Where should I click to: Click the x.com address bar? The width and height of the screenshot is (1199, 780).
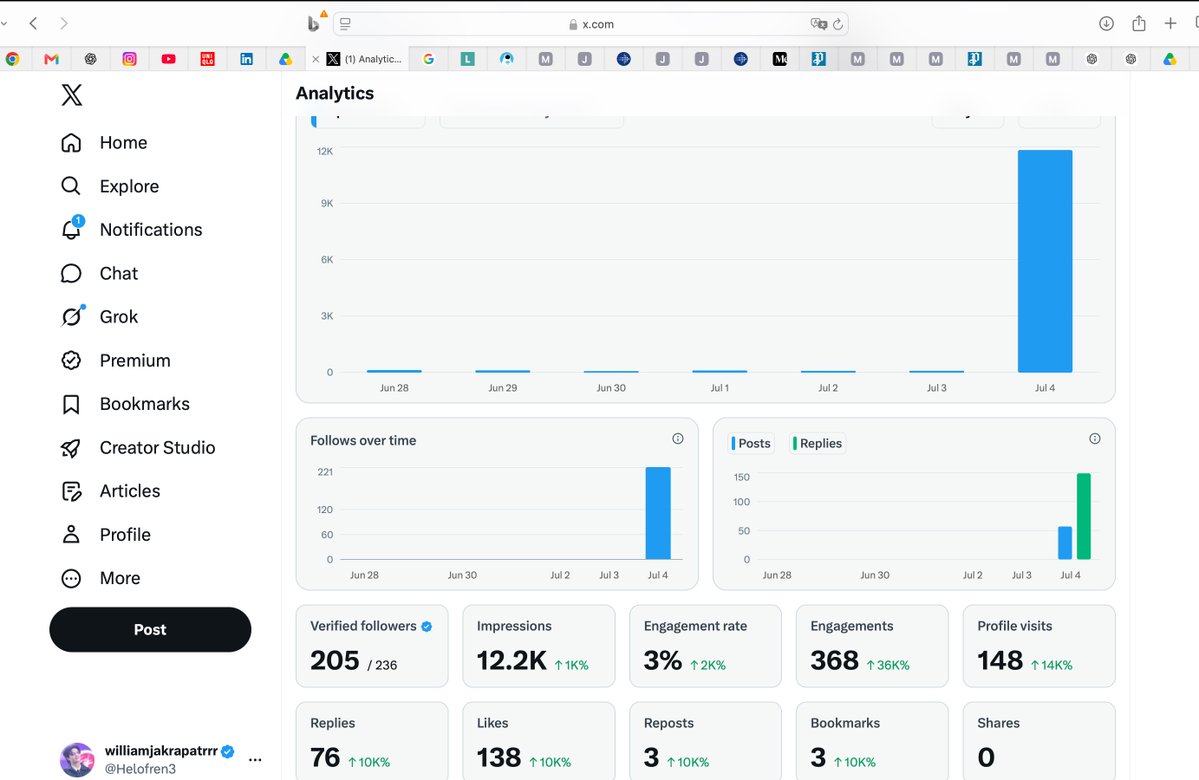coord(590,24)
